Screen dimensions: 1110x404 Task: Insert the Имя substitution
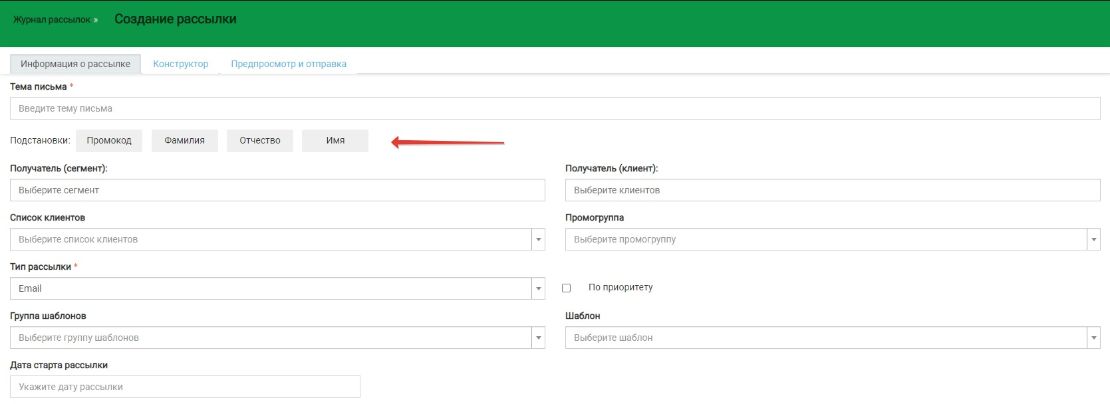[335, 141]
